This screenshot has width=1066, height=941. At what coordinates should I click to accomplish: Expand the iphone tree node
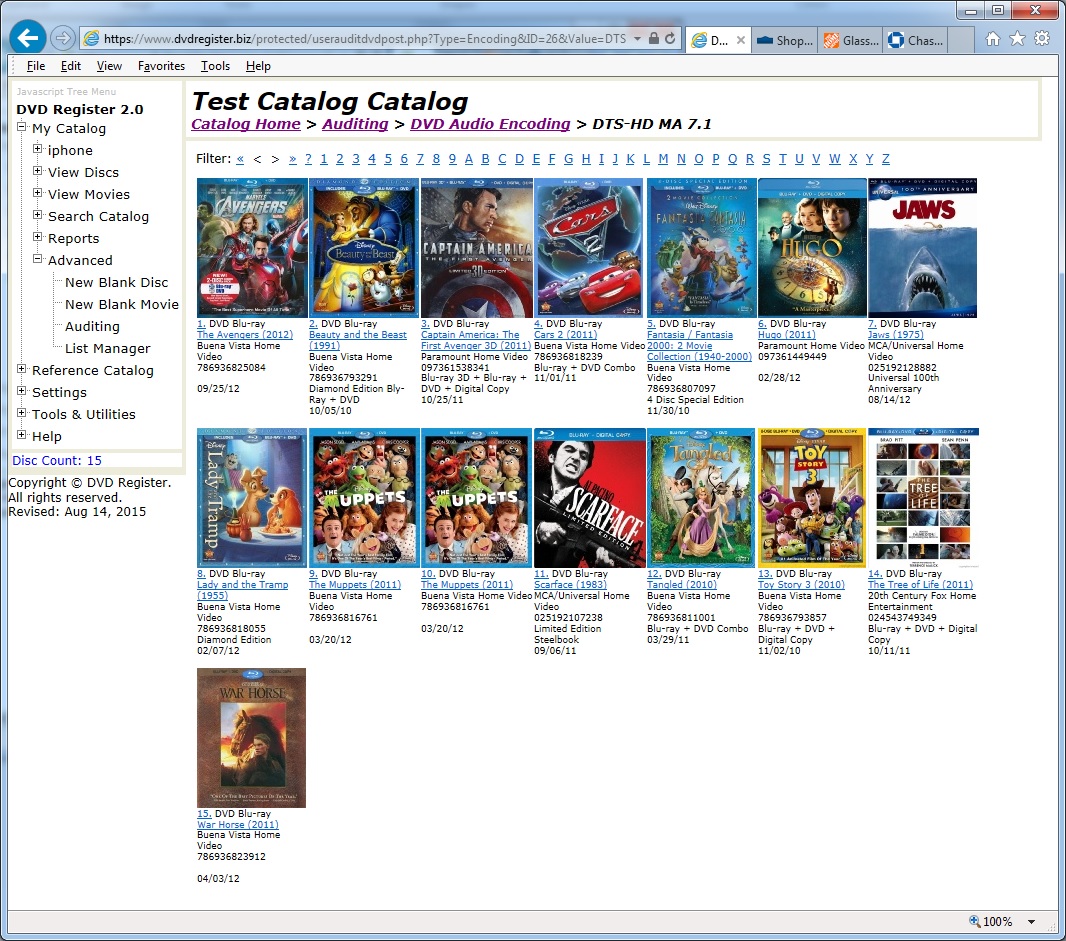tap(38, 148)
